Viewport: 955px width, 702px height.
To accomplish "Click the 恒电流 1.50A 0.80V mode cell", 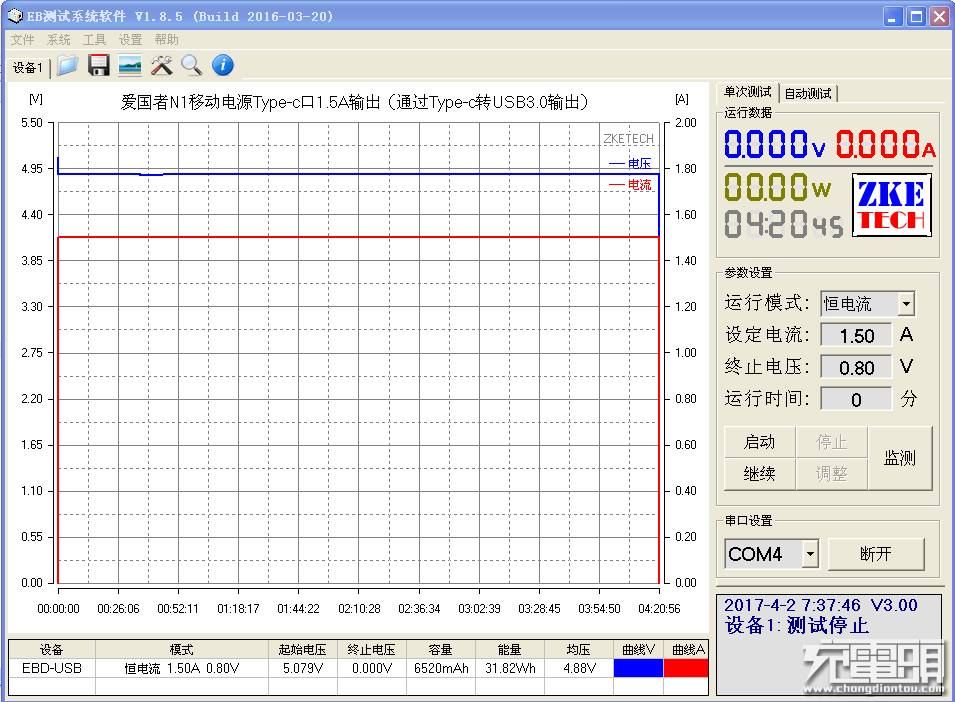I will 181,668.
